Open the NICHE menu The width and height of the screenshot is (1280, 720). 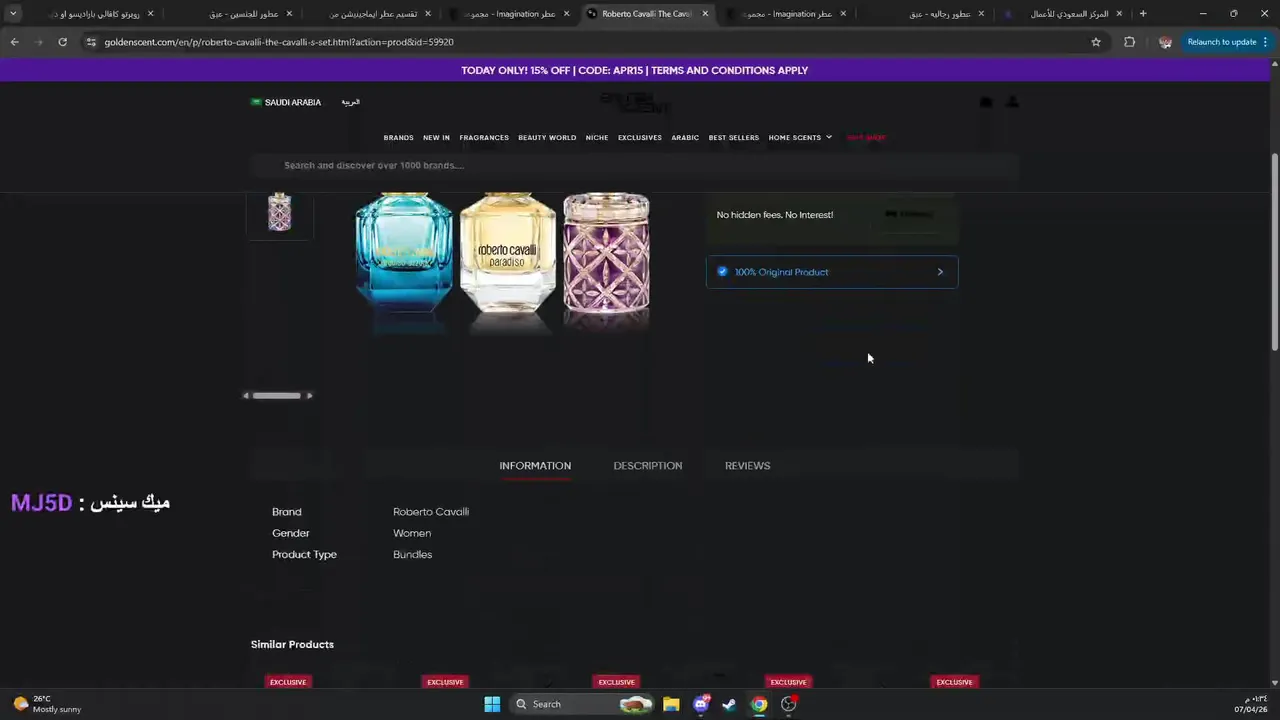[x=597, y=137]
